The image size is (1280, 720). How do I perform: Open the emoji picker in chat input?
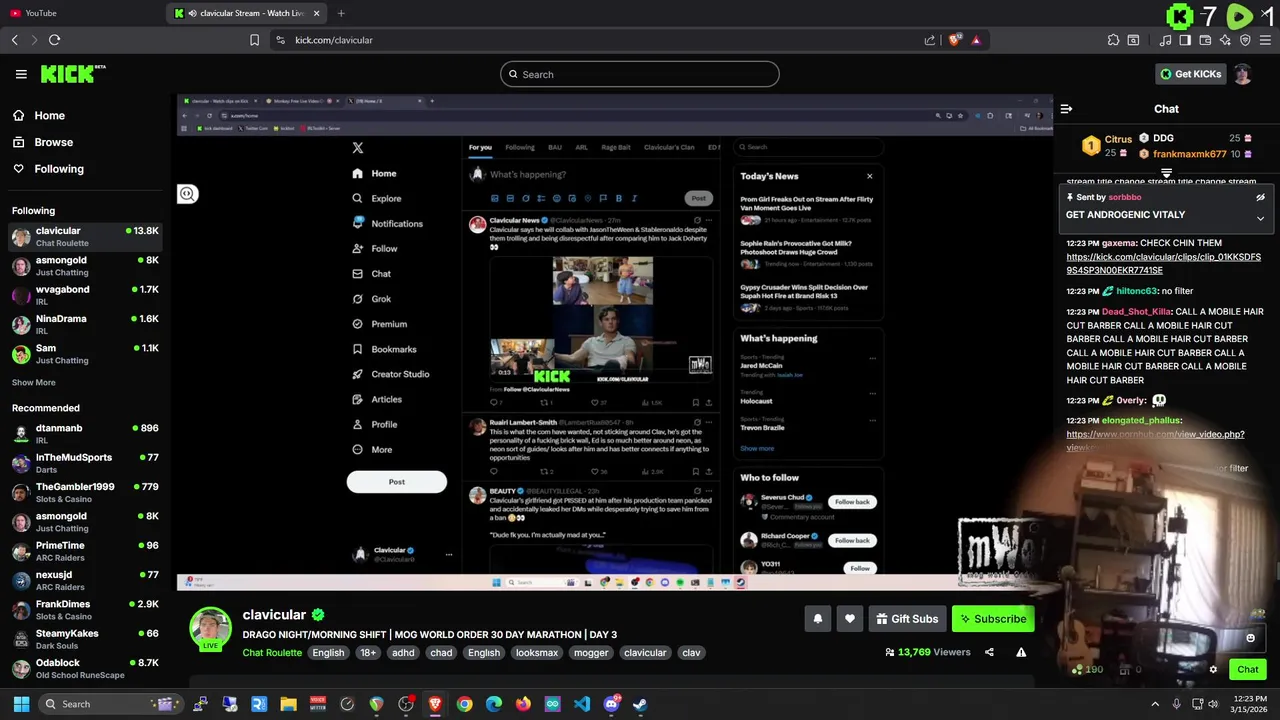1250,638
